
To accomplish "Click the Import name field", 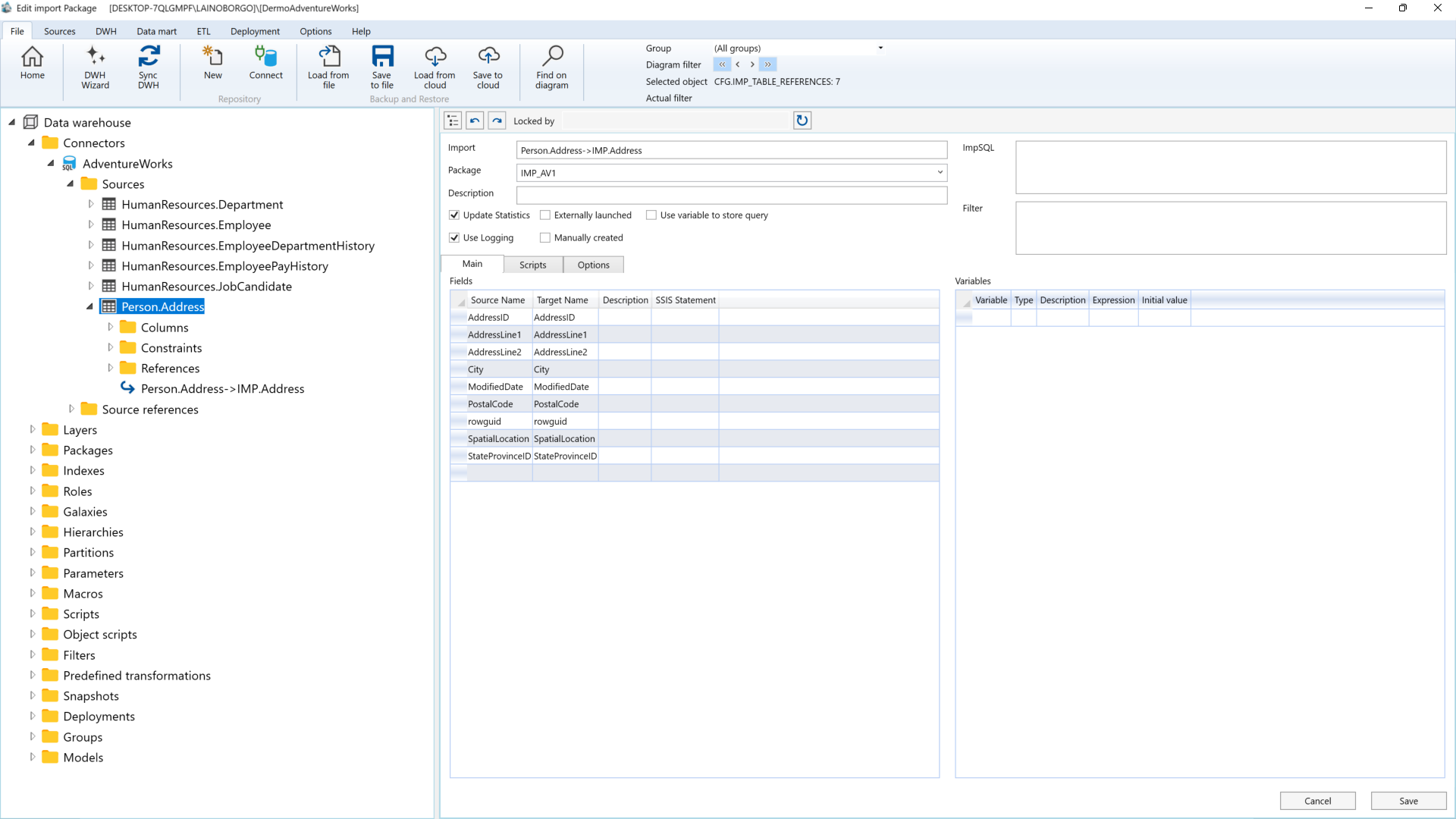I will pyautogui.click(x=731, y=150).
